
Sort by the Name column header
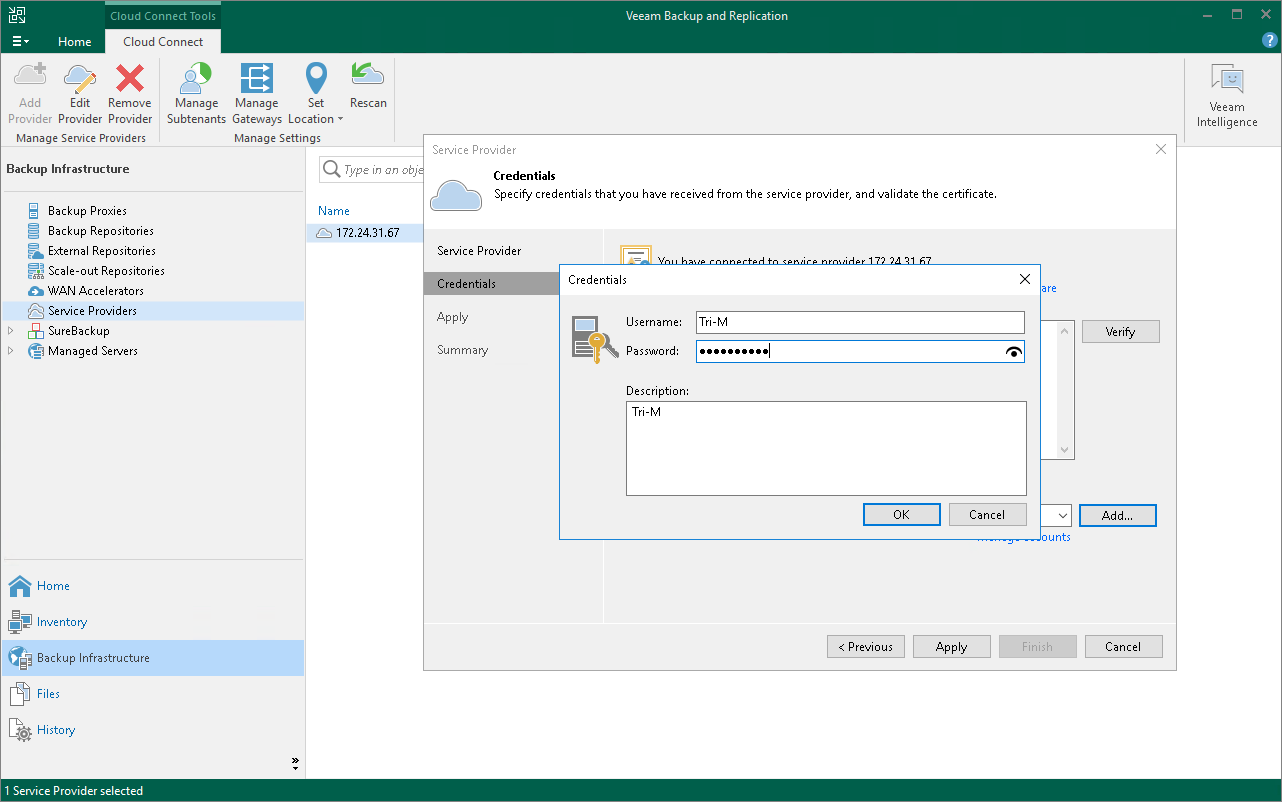[x=334, y=211]
